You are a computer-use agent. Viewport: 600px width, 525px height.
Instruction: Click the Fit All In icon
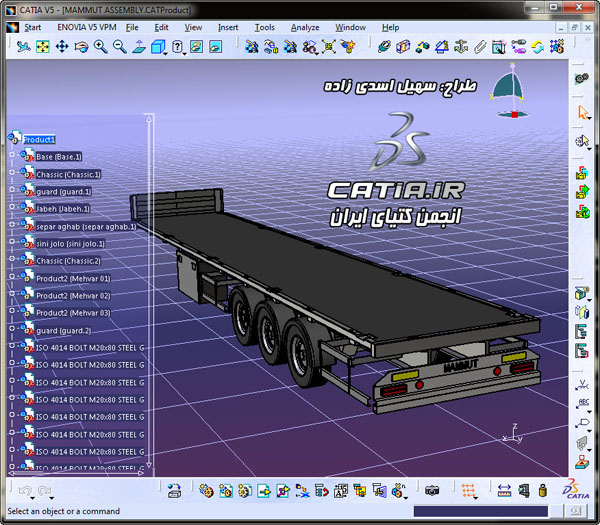pos(42,47)
